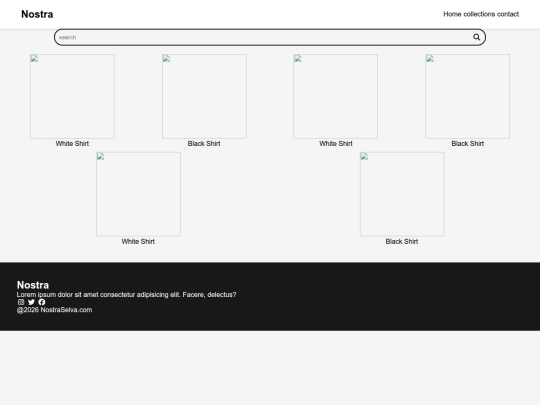Click the @2026 NostraSelva.com copyright text
Image resolution: width=540 pixels, height=405 pixels.
(x=54, y=310)
